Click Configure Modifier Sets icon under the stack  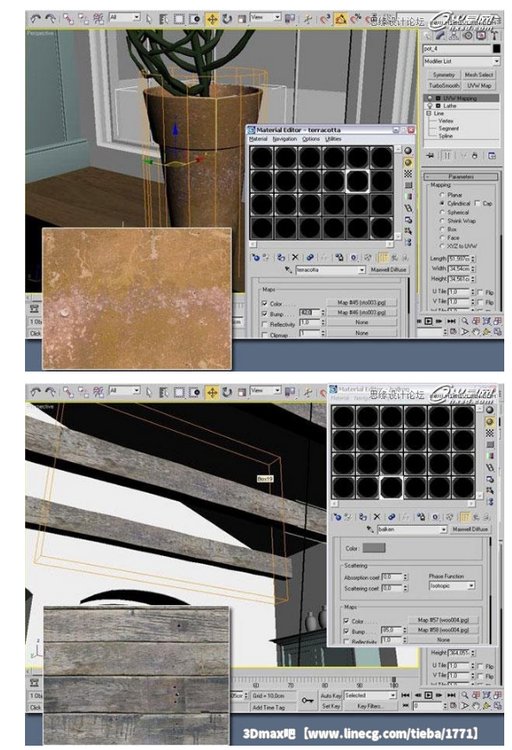(492, 155)
